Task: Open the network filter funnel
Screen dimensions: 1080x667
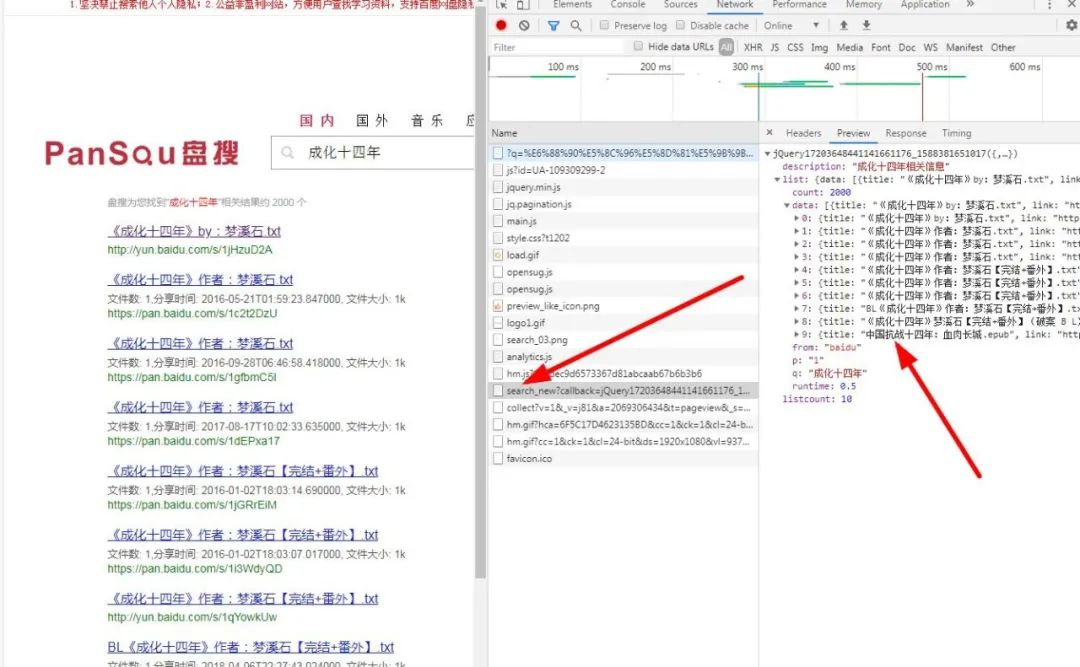Action: click(x=553, y=26)
